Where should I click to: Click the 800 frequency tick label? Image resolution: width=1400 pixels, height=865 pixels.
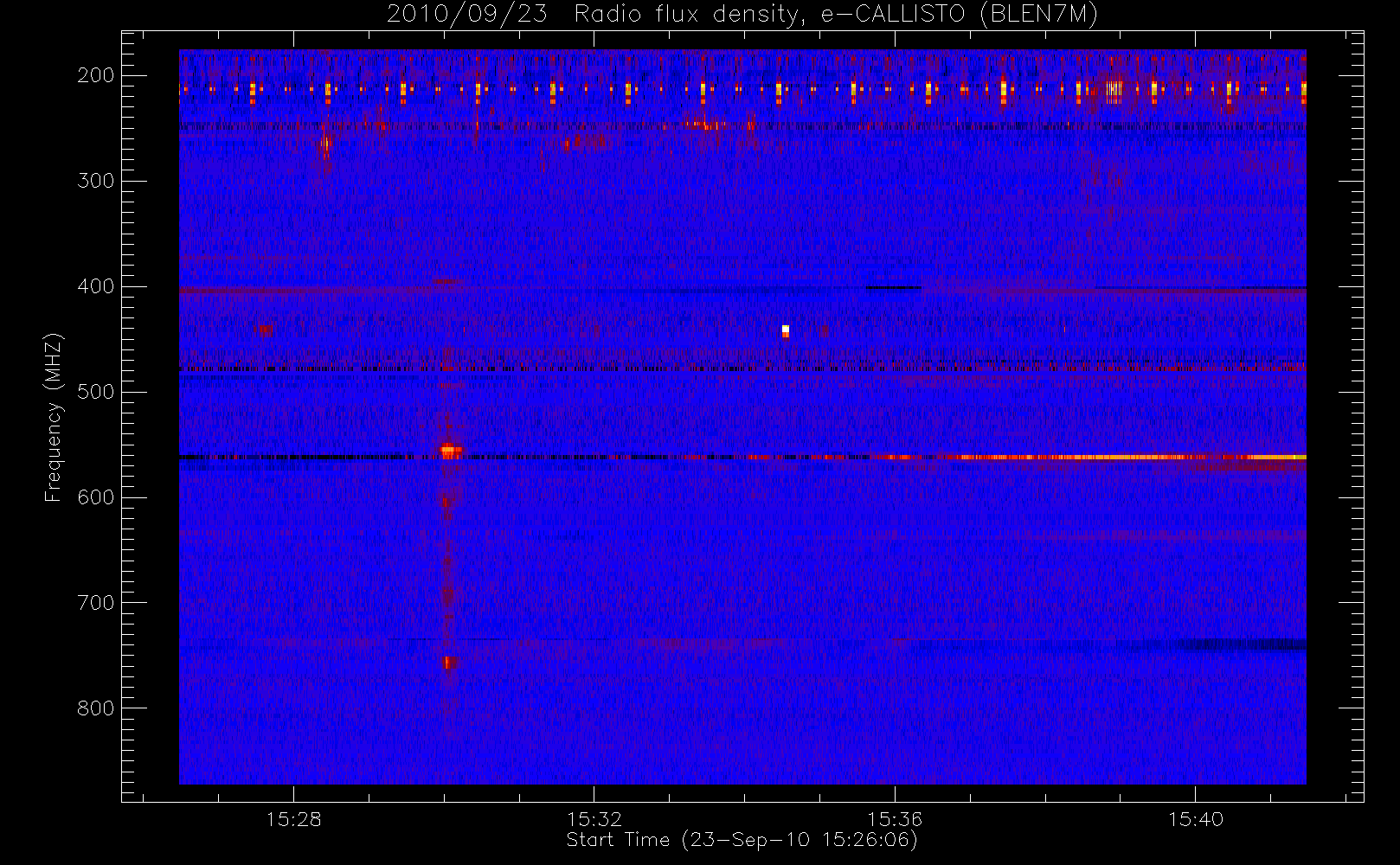pyautogui.click(x=96, y=708)
